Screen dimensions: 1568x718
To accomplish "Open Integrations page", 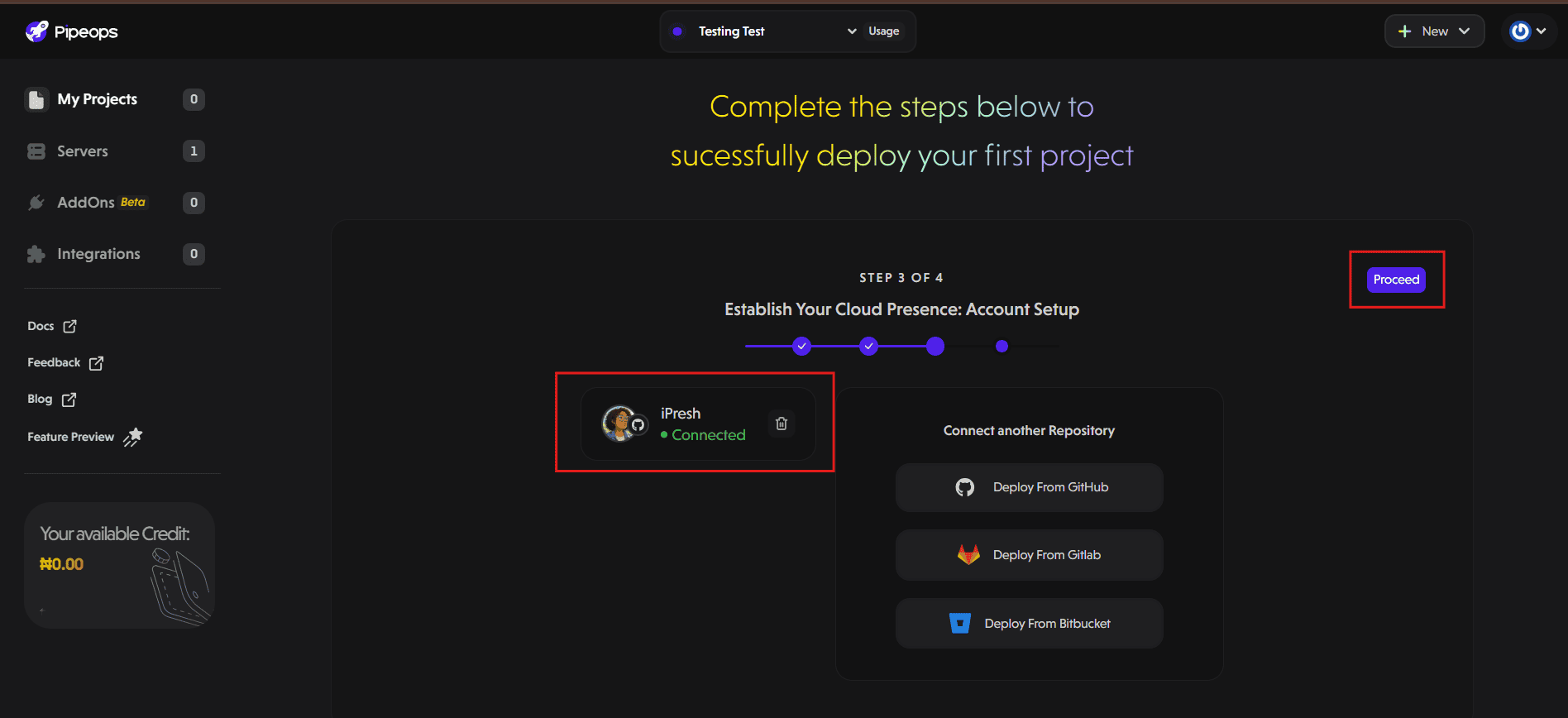I will (98, 254).
